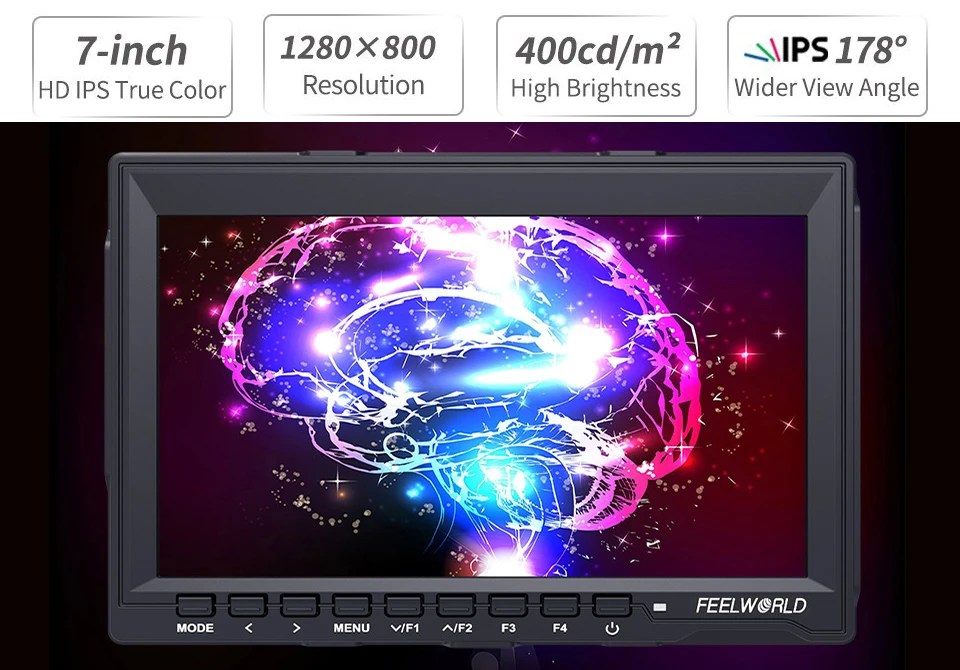Select the 400cd/m² High Brightness badge

596,66
